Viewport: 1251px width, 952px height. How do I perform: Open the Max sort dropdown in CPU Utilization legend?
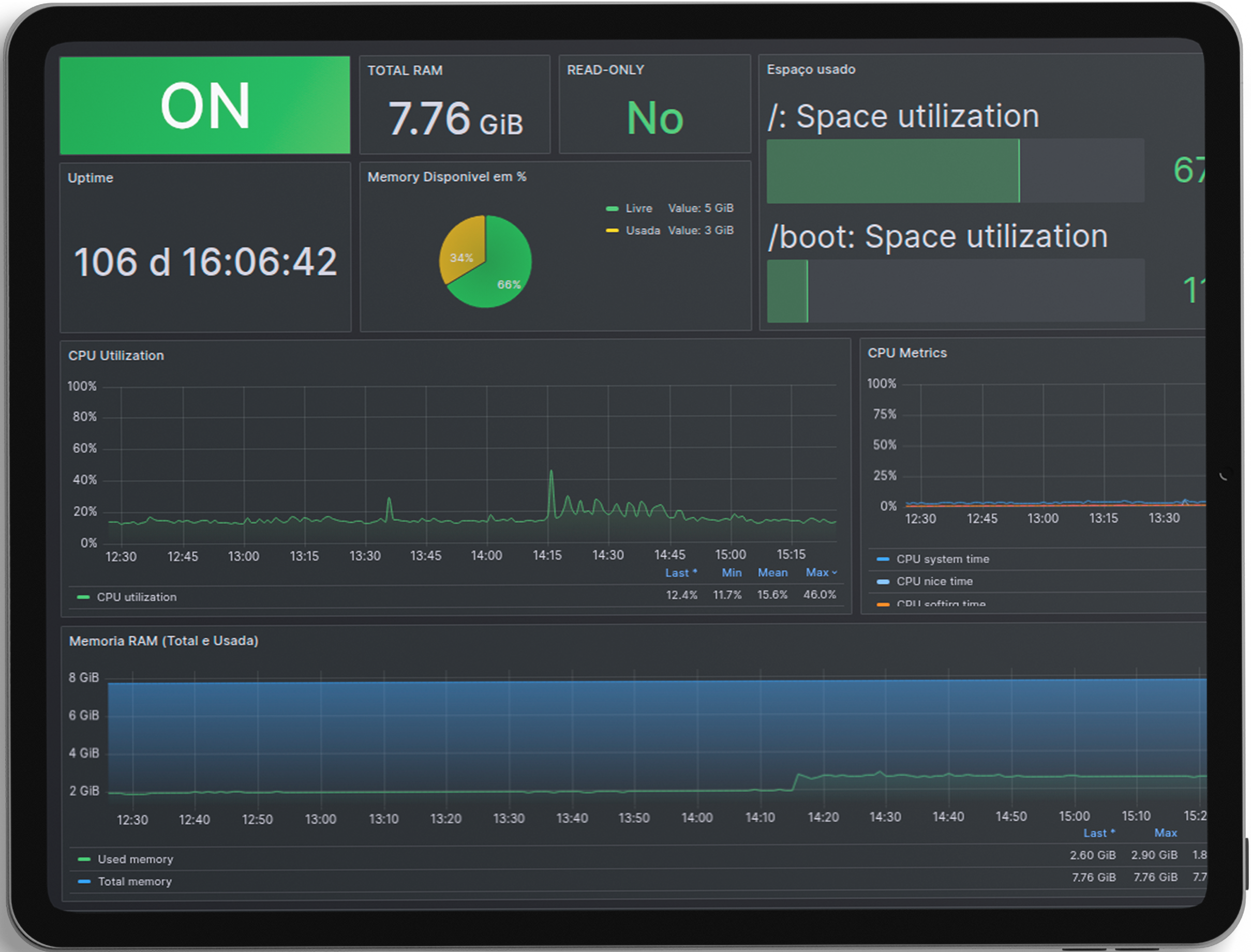pos(821,572)
